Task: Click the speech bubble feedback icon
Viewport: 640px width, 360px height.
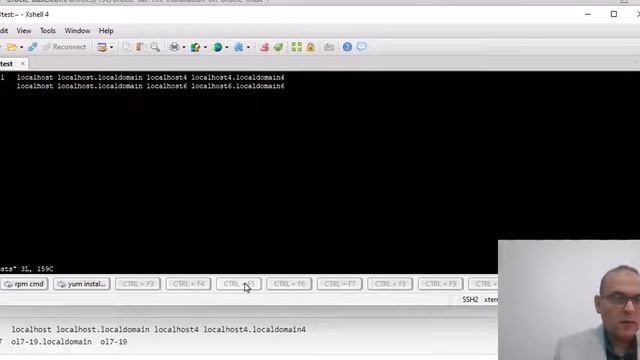Action: coord(362,47)
